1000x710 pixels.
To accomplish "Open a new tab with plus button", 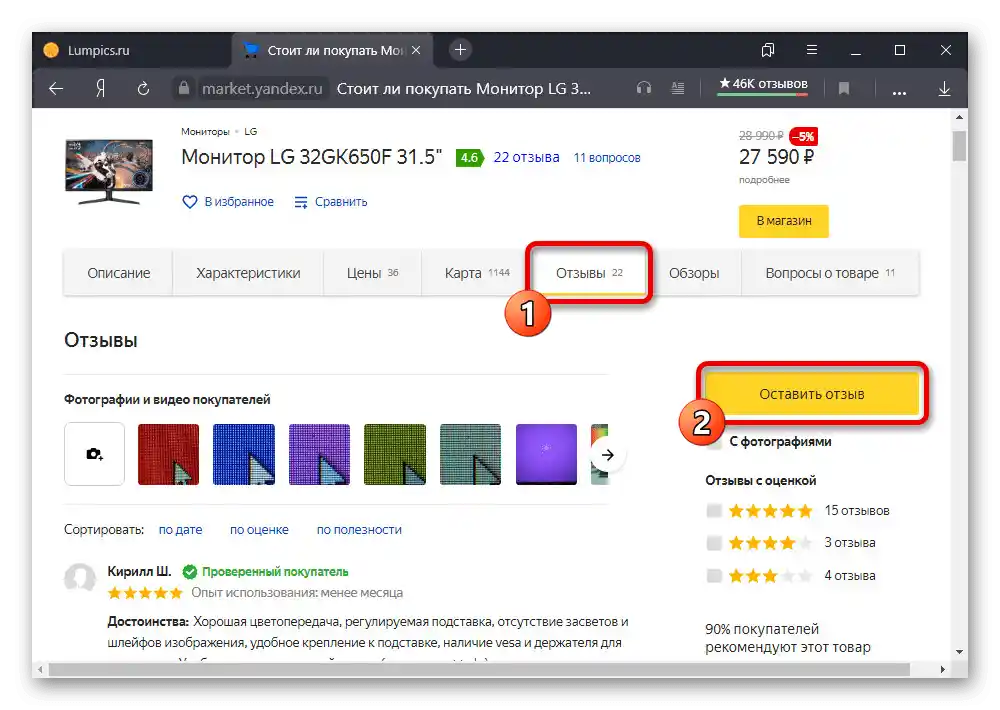I will click(460, 49).
